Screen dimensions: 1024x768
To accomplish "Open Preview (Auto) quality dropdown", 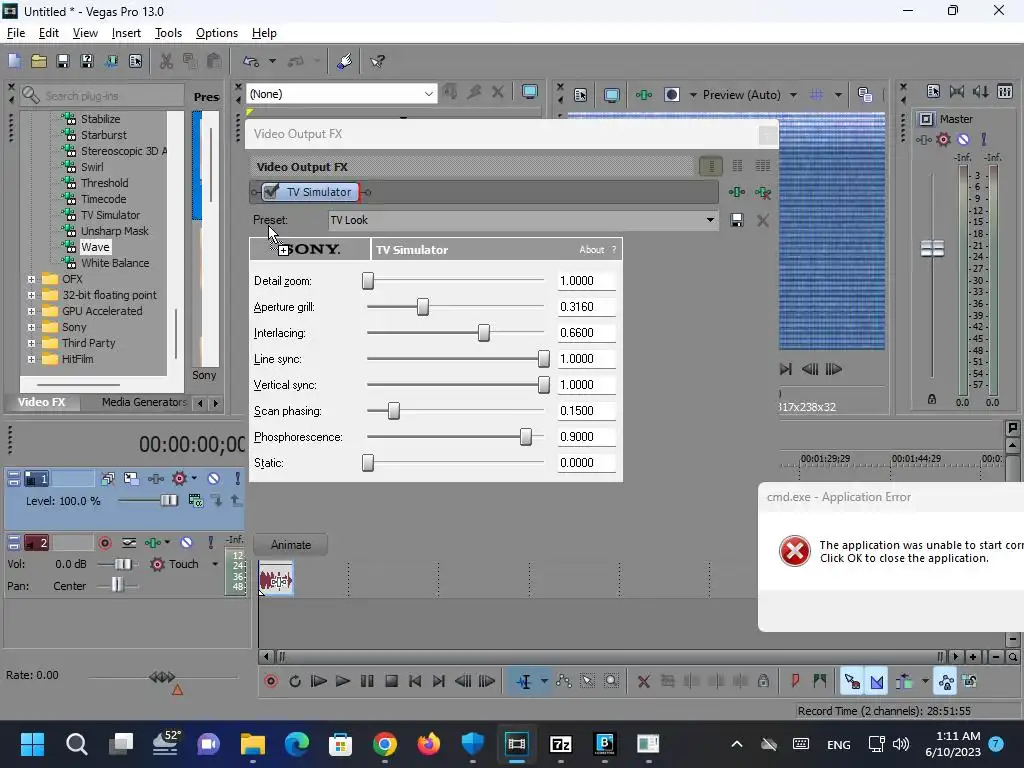I will (x=793, y=95).
